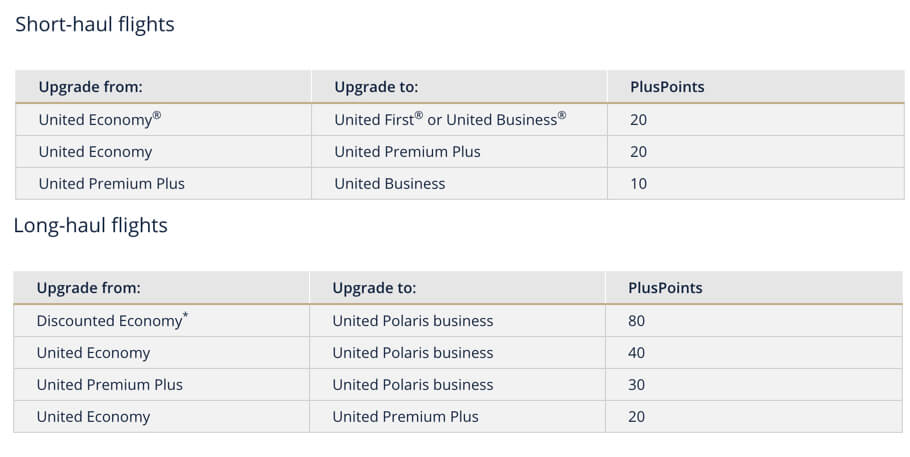Screen dimensions: 910x457
Task: Click short-haul United Economy with registered mark
Action: pyautogui.click(x=100, y=119)
